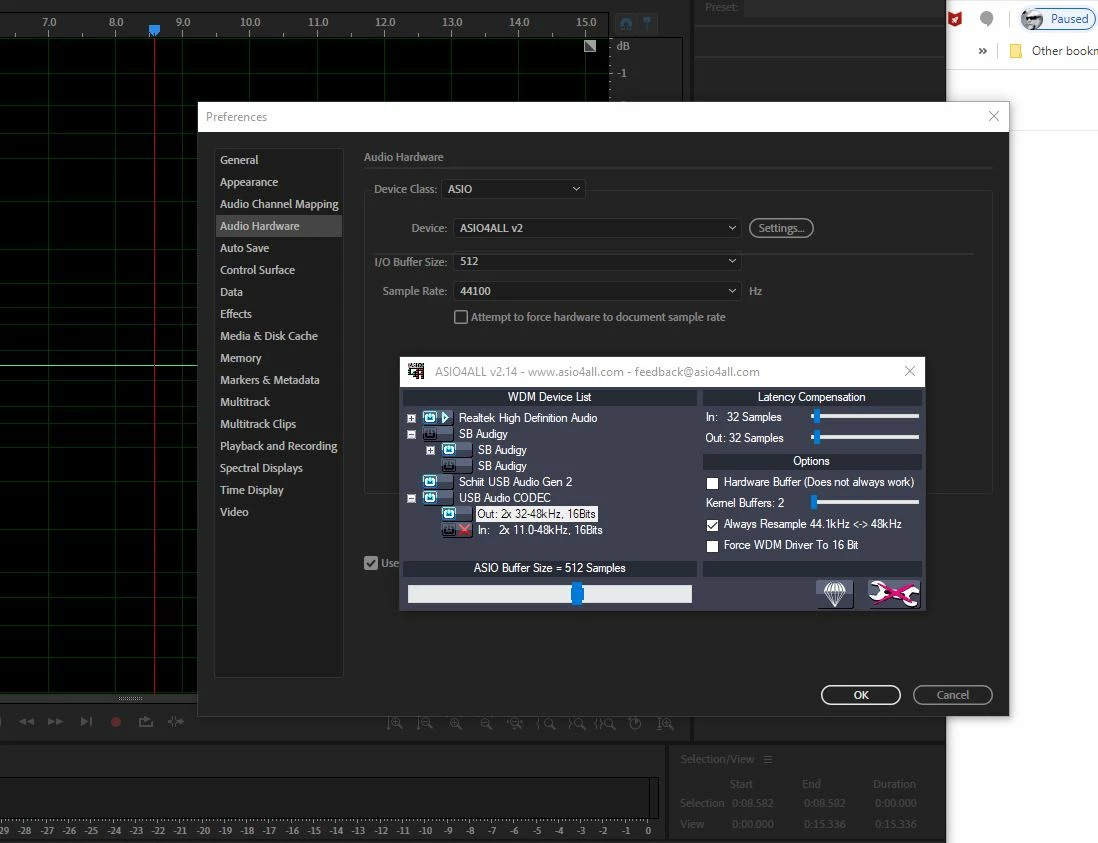1098x843 pixels.
Task: Click the red Record button in Audition
Action: pos(116,722)
